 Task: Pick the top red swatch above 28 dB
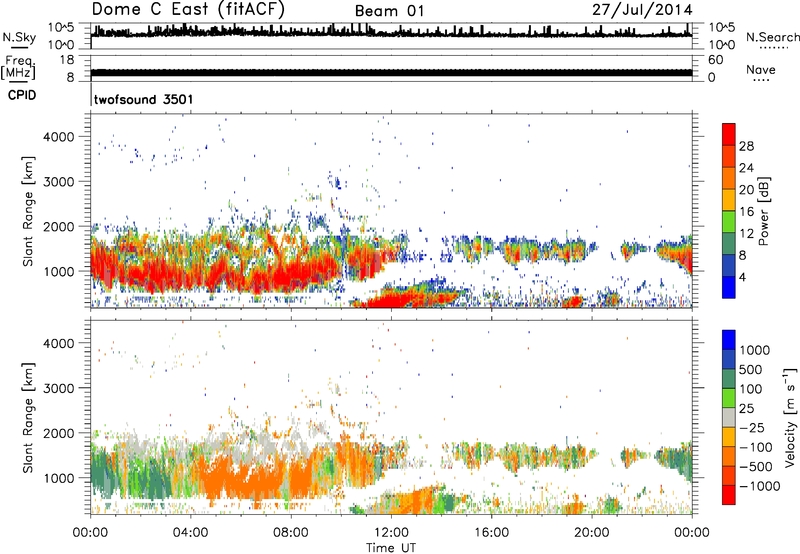(x=729, y=134)
